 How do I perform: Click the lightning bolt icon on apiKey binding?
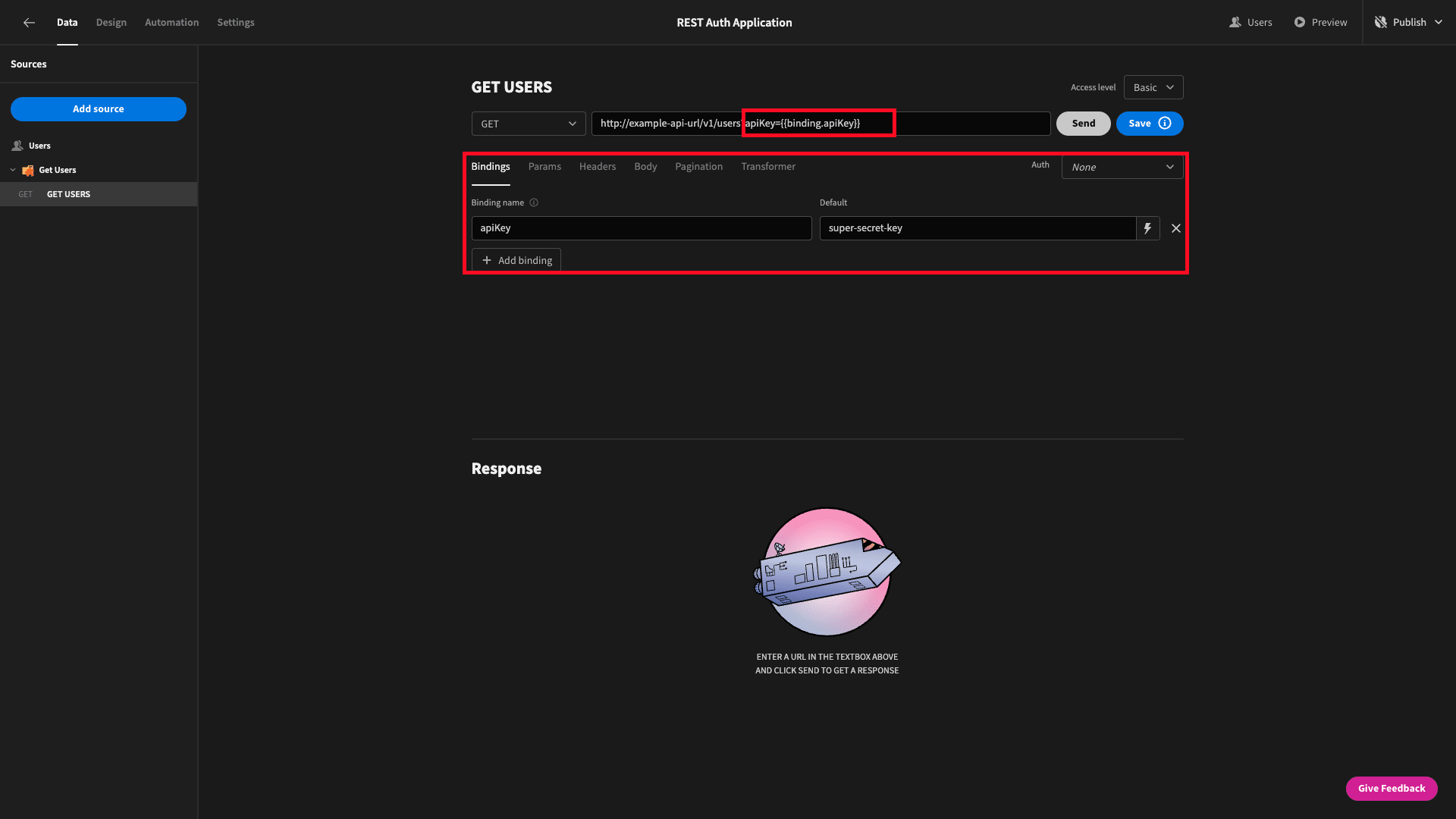pos(1148,228)
